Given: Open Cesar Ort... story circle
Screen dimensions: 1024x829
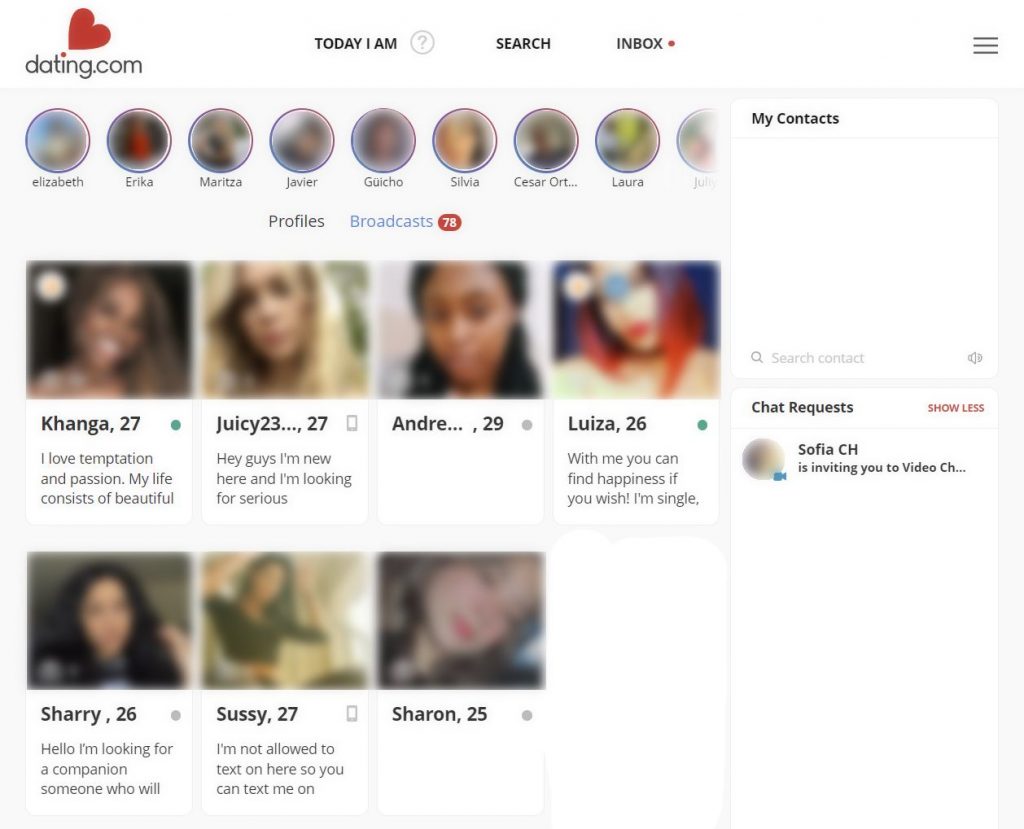Looking at the screenshot, I should [x=546, y=140].
